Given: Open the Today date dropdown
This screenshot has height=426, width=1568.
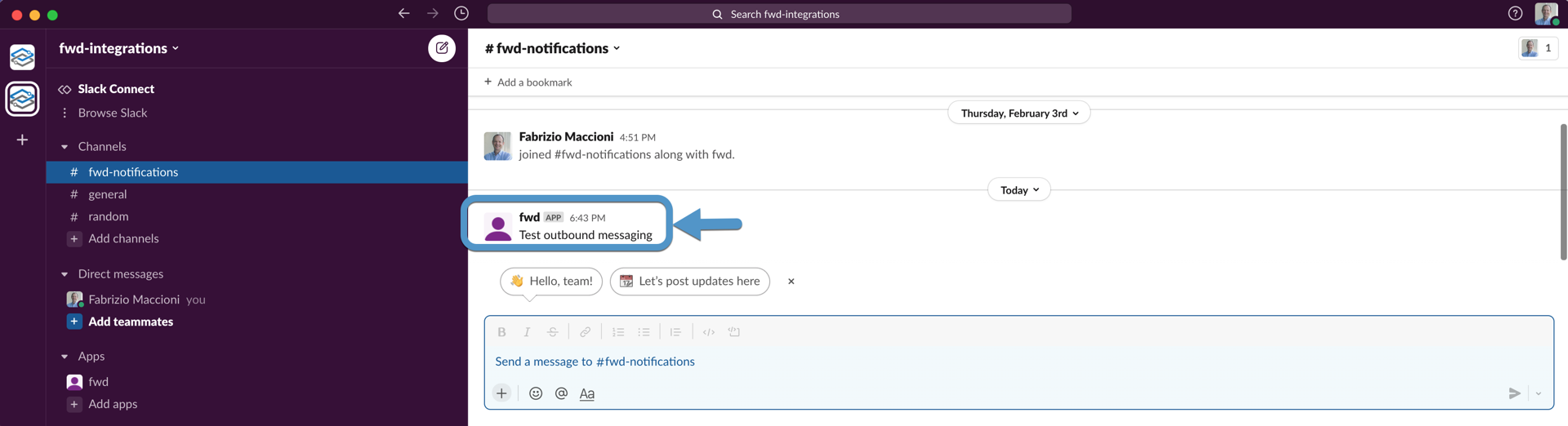Looking at the screenshot, I should pos(1019,190).
